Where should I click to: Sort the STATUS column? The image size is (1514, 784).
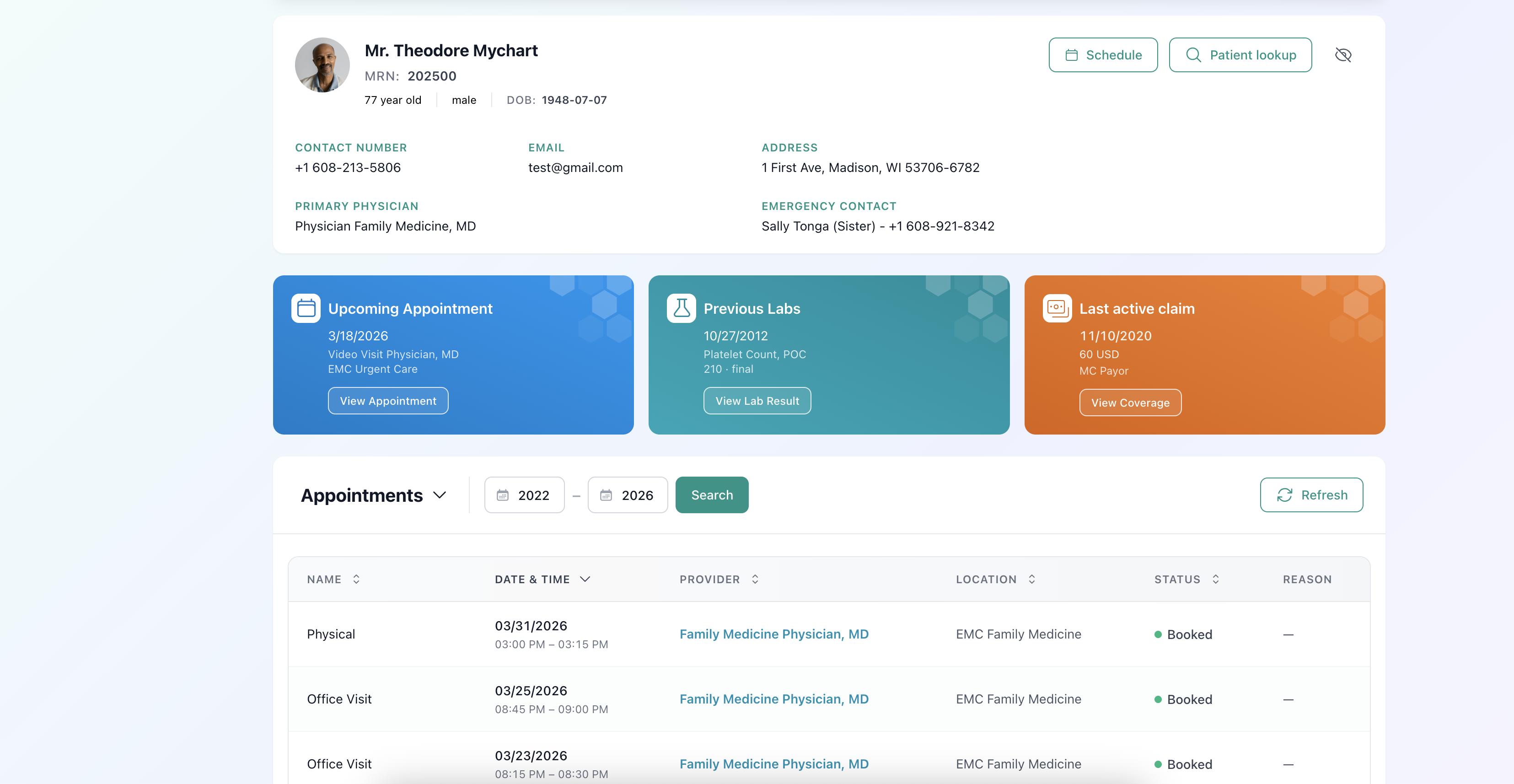tap(1216, 579)
